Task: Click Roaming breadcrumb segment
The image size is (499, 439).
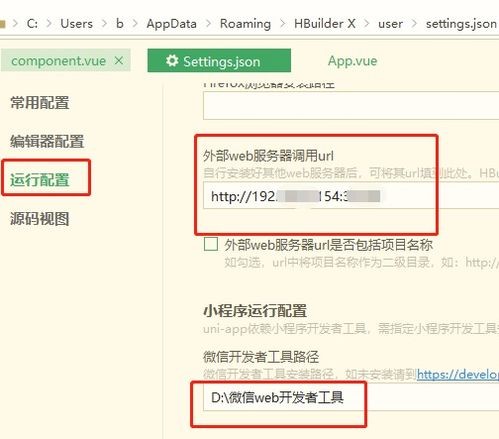Action: (x=245, y=24)
